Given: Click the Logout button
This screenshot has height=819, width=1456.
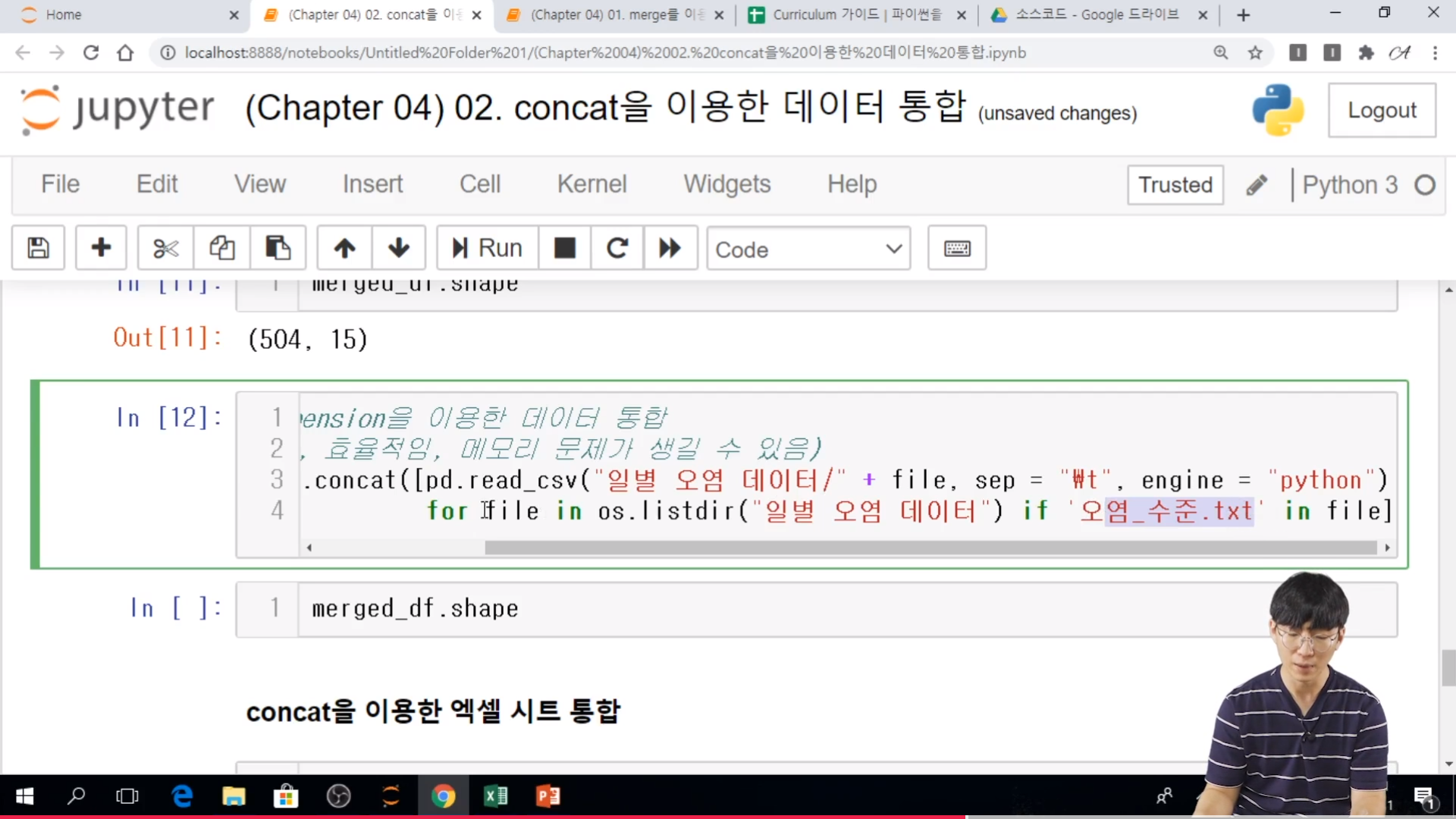Looking at the screenshot, I should [1381, 111].
